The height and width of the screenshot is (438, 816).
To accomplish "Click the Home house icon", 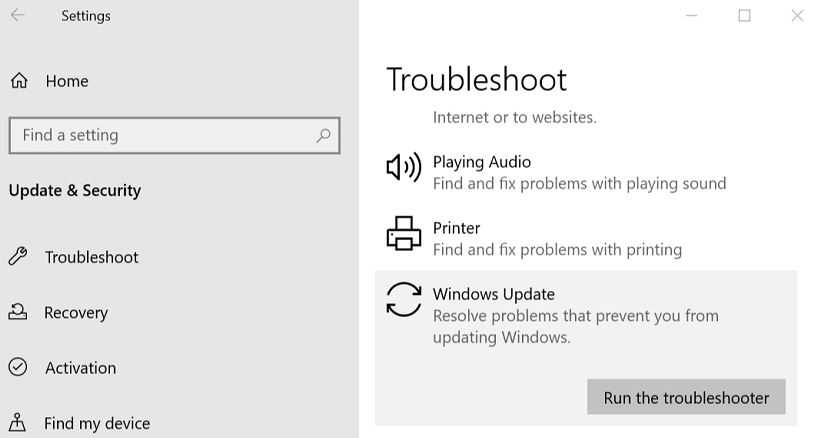I will pyautogui.click(x=19, y=81).
